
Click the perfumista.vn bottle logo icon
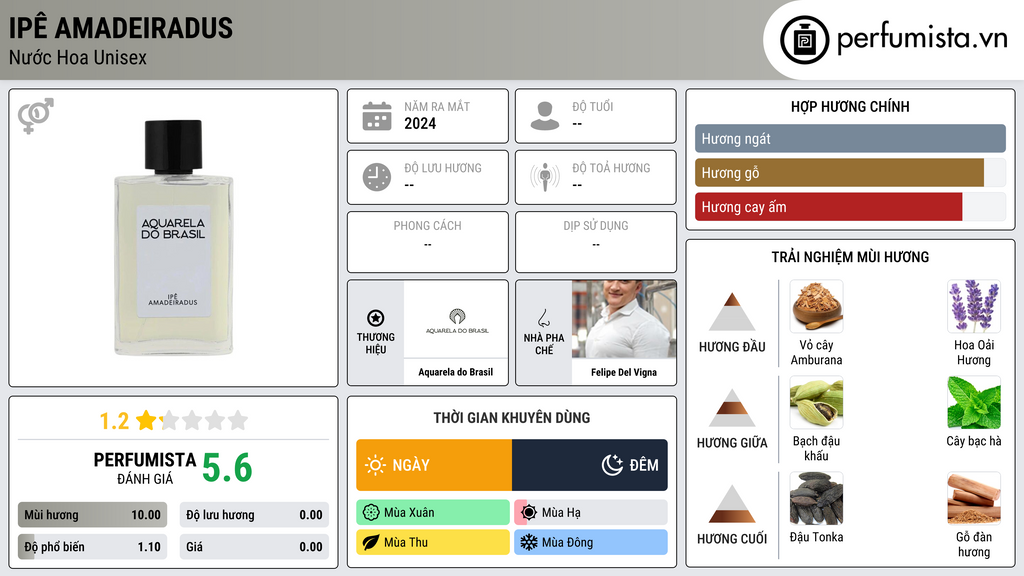click(x=804, y=40)
